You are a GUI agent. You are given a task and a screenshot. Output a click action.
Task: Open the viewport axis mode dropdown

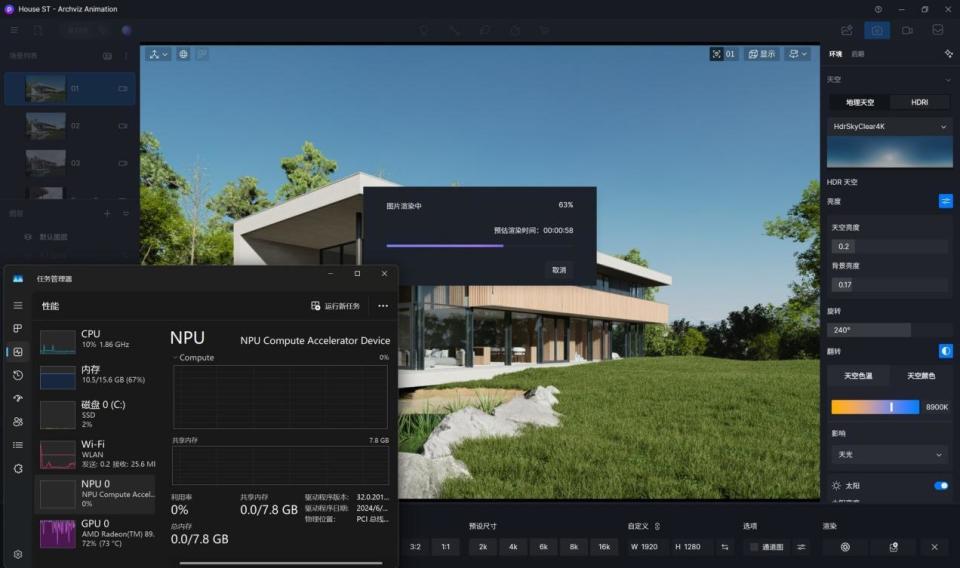click(158, 54)
